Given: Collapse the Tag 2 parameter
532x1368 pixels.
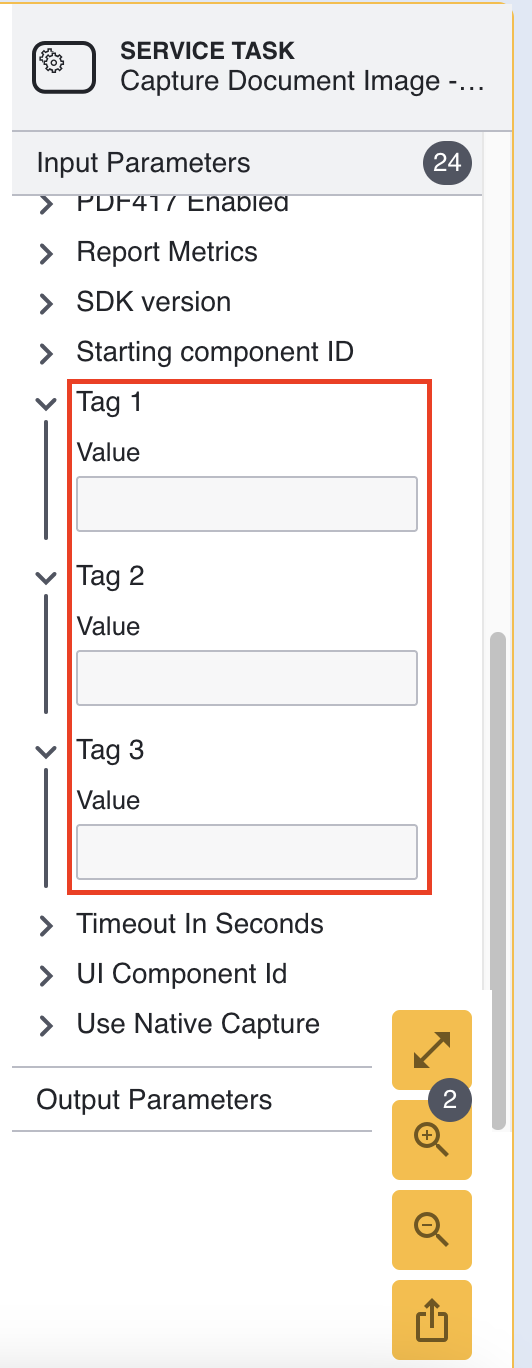Looking at the screenshot, I should 45,577.
